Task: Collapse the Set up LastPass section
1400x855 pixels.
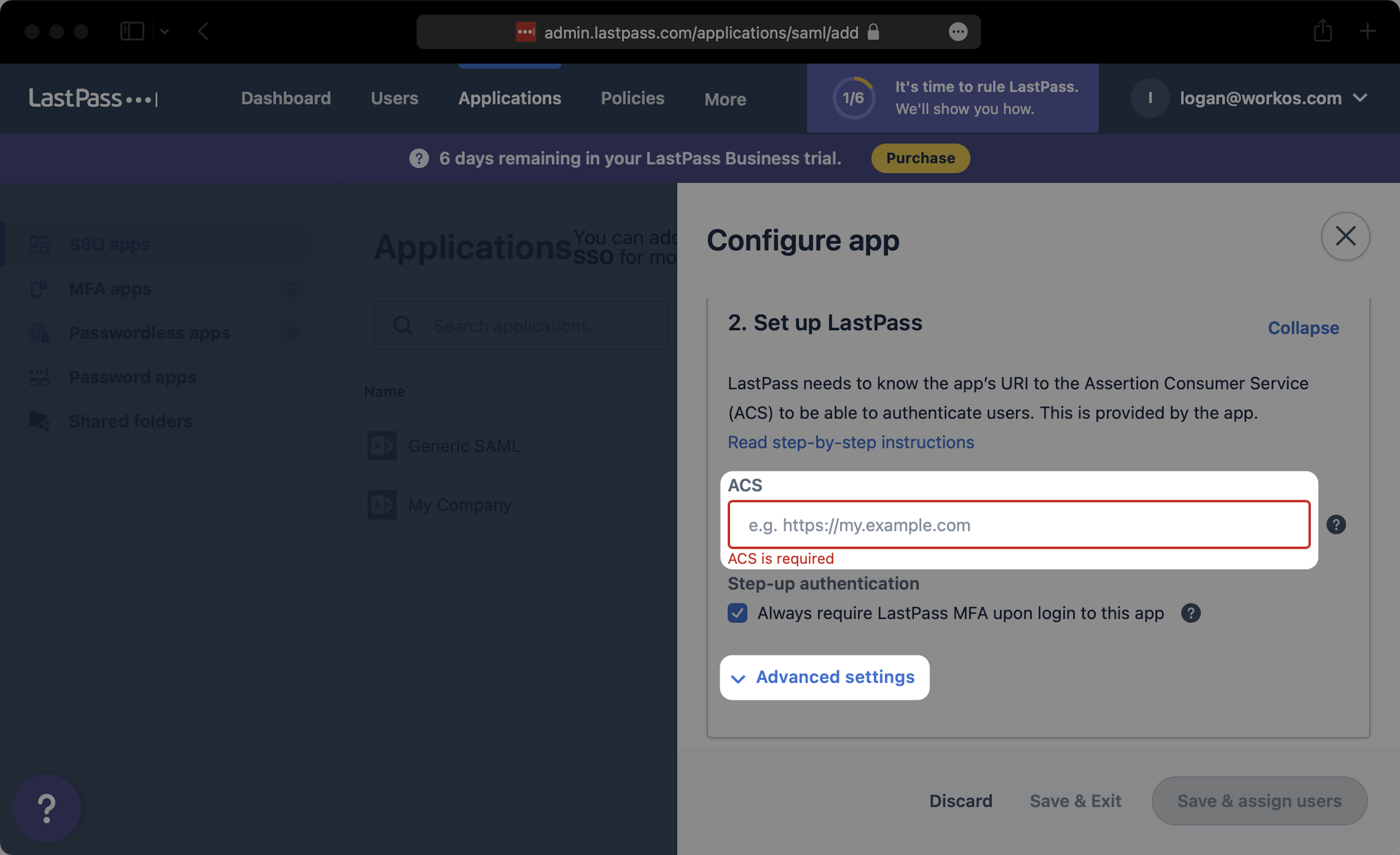Action: coord(1303,328)
